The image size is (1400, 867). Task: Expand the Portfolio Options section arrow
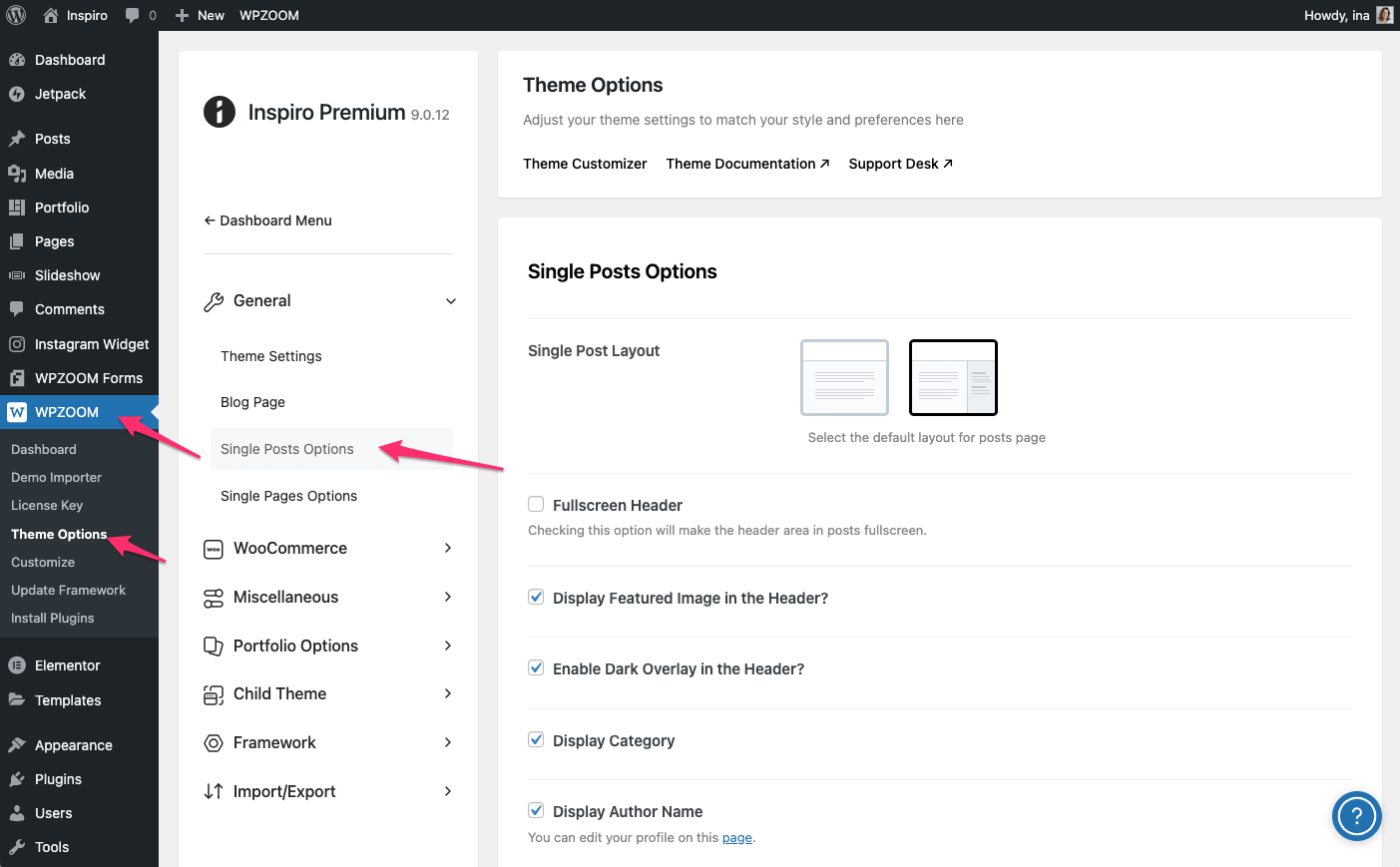(448, 646)
